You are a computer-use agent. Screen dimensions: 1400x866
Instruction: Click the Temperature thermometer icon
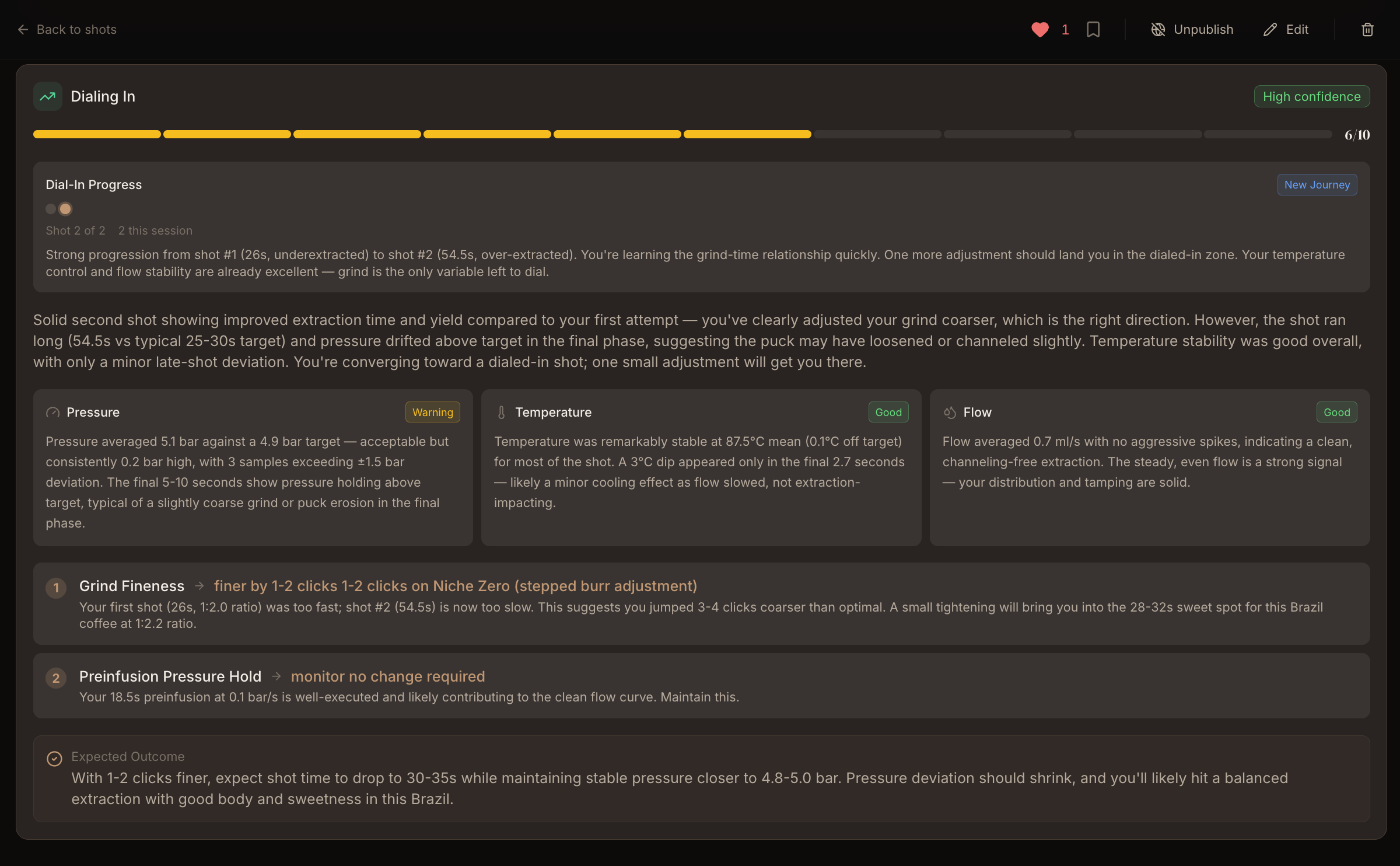pyautogui.click(x=501, y=413)
